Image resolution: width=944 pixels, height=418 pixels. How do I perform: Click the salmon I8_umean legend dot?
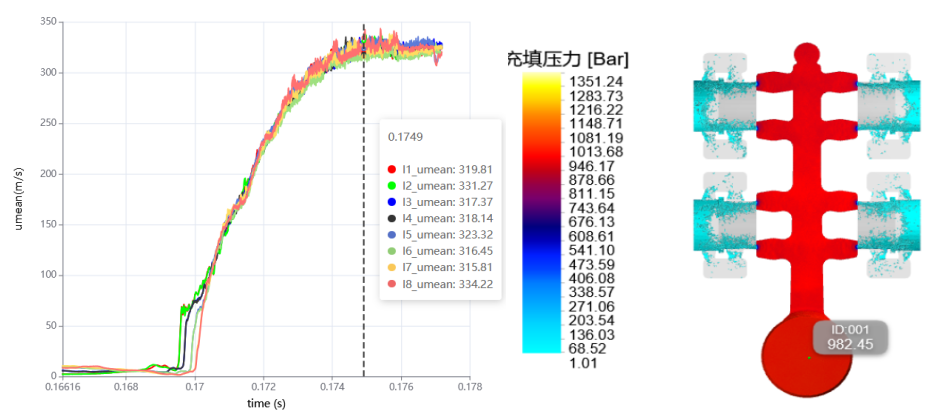click(392, 282)
